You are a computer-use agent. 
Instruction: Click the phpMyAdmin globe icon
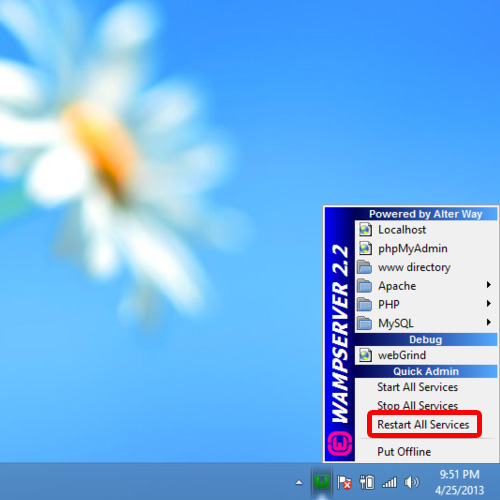(x=365, y=248)
